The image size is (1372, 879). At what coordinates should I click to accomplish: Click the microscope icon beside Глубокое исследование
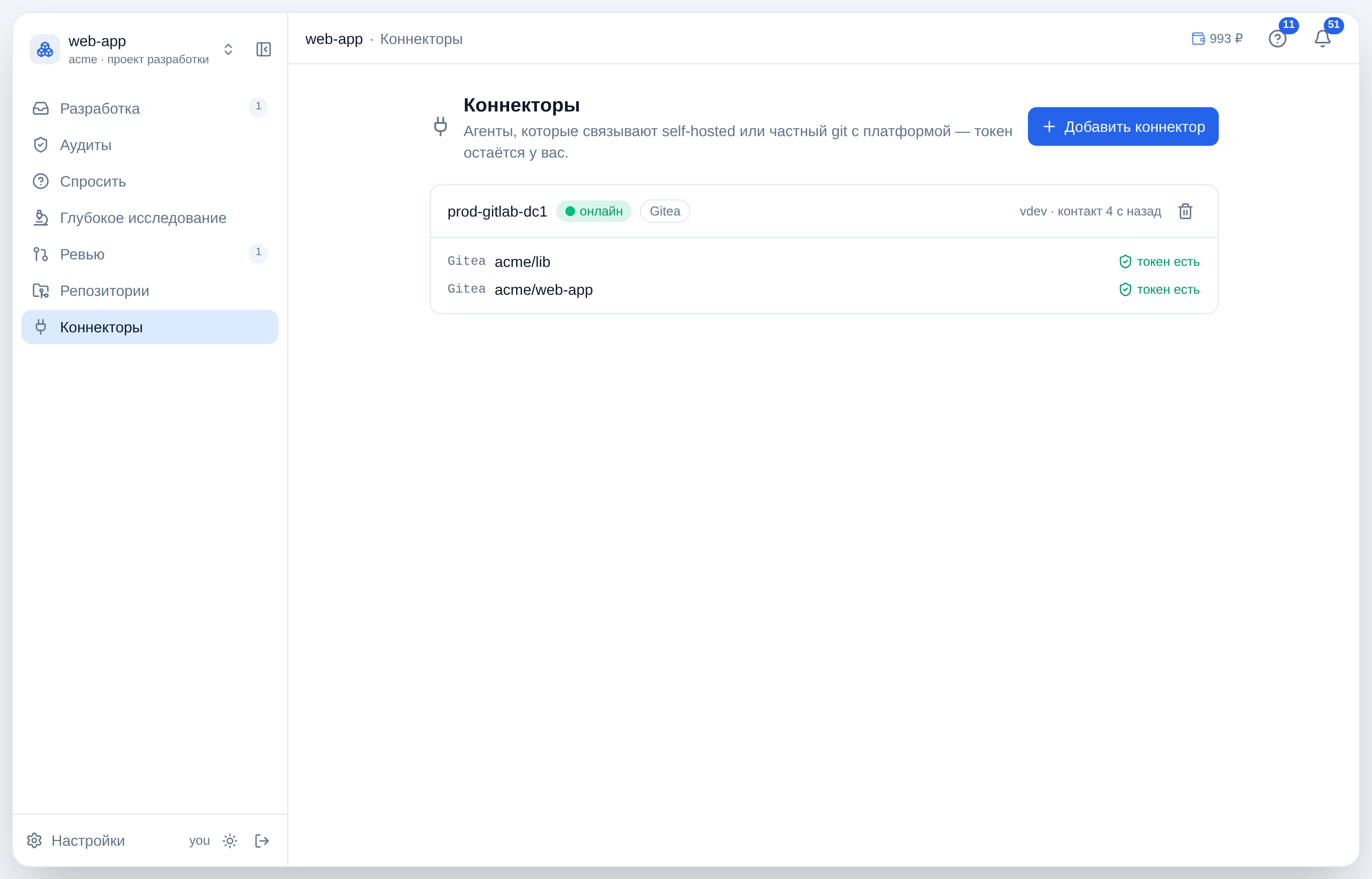tap(41, 218)
